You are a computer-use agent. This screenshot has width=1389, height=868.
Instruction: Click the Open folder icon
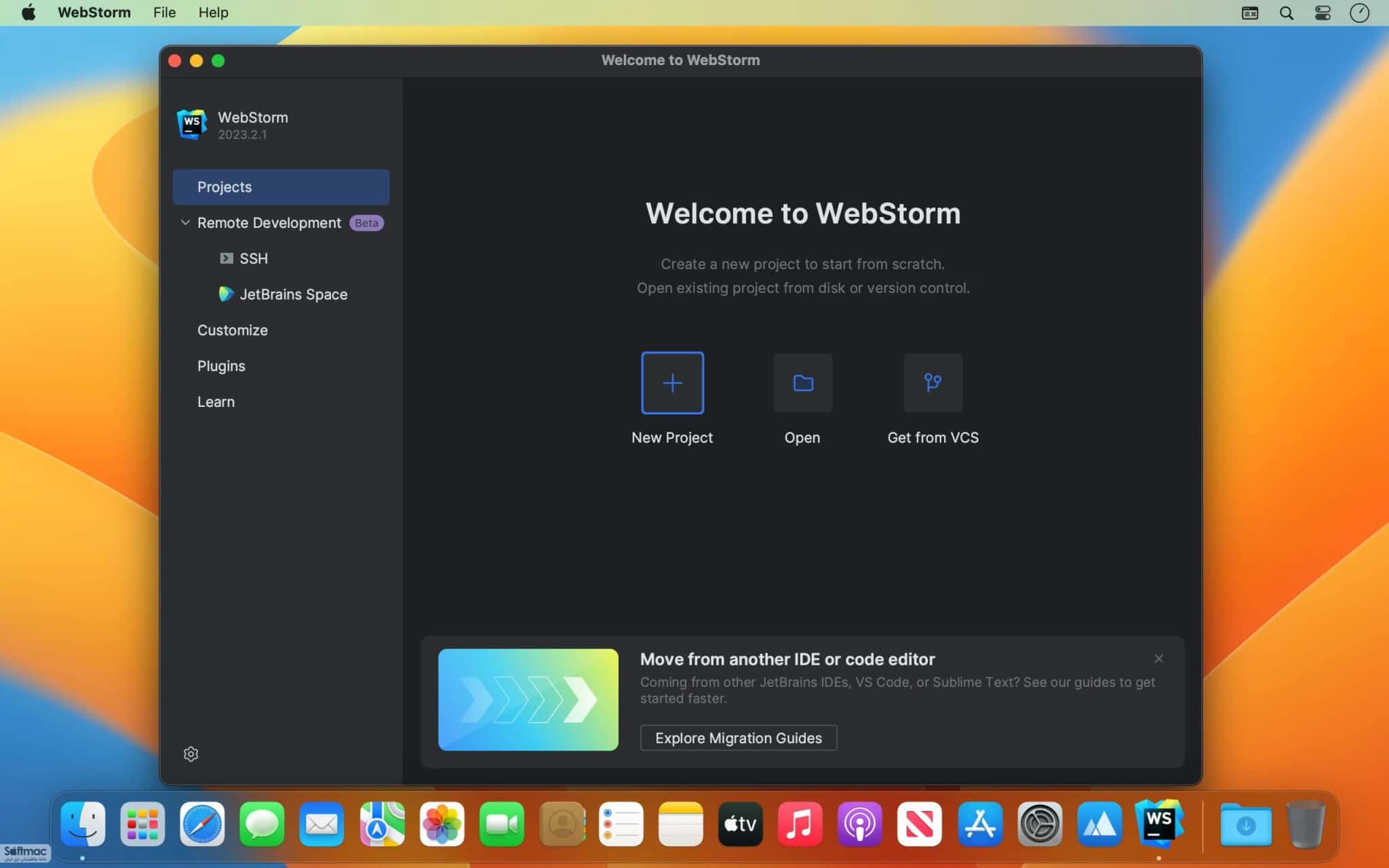[x=802, y=382]
